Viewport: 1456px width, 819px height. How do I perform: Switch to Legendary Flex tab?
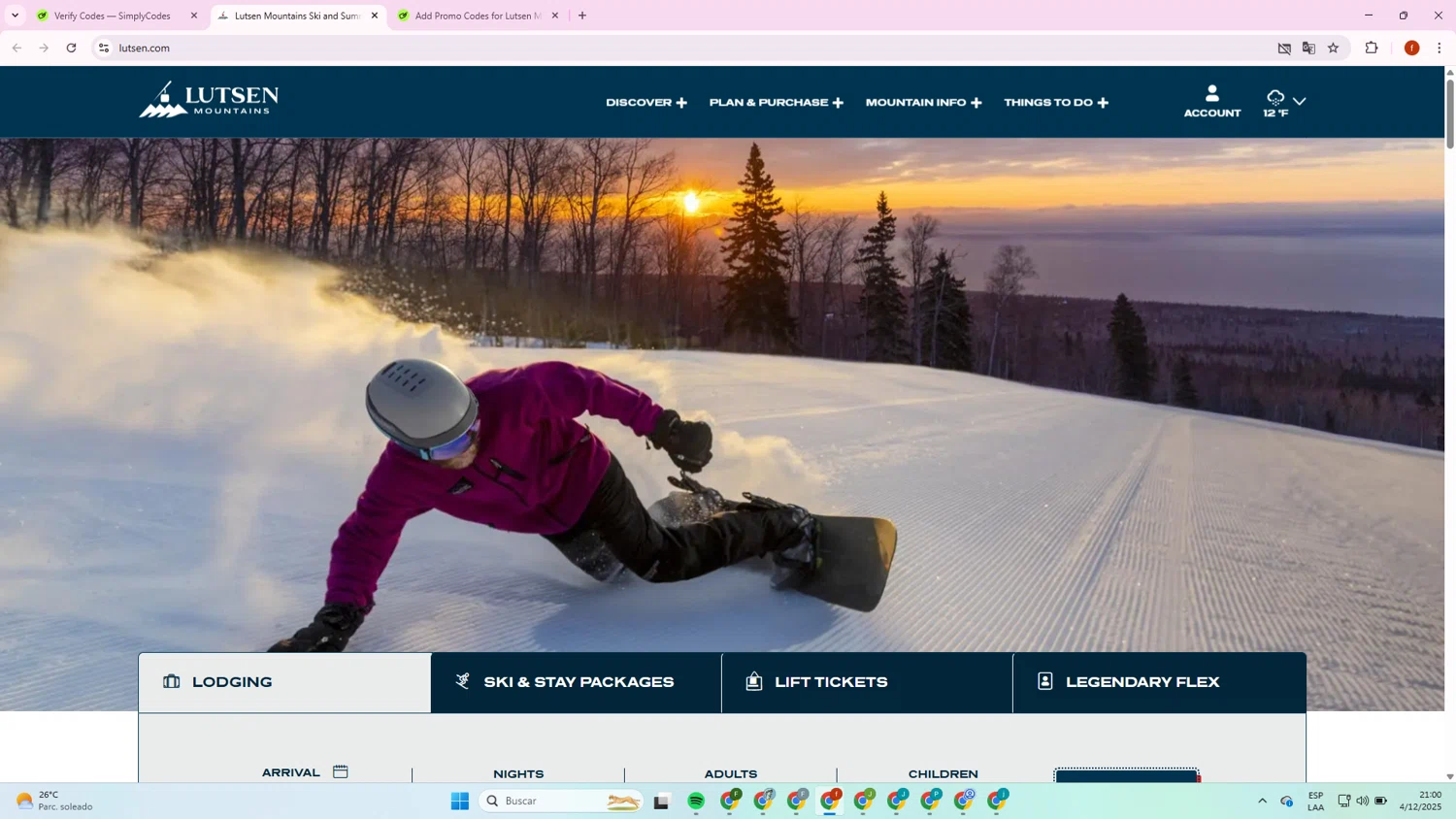[x=1159, y=682]
